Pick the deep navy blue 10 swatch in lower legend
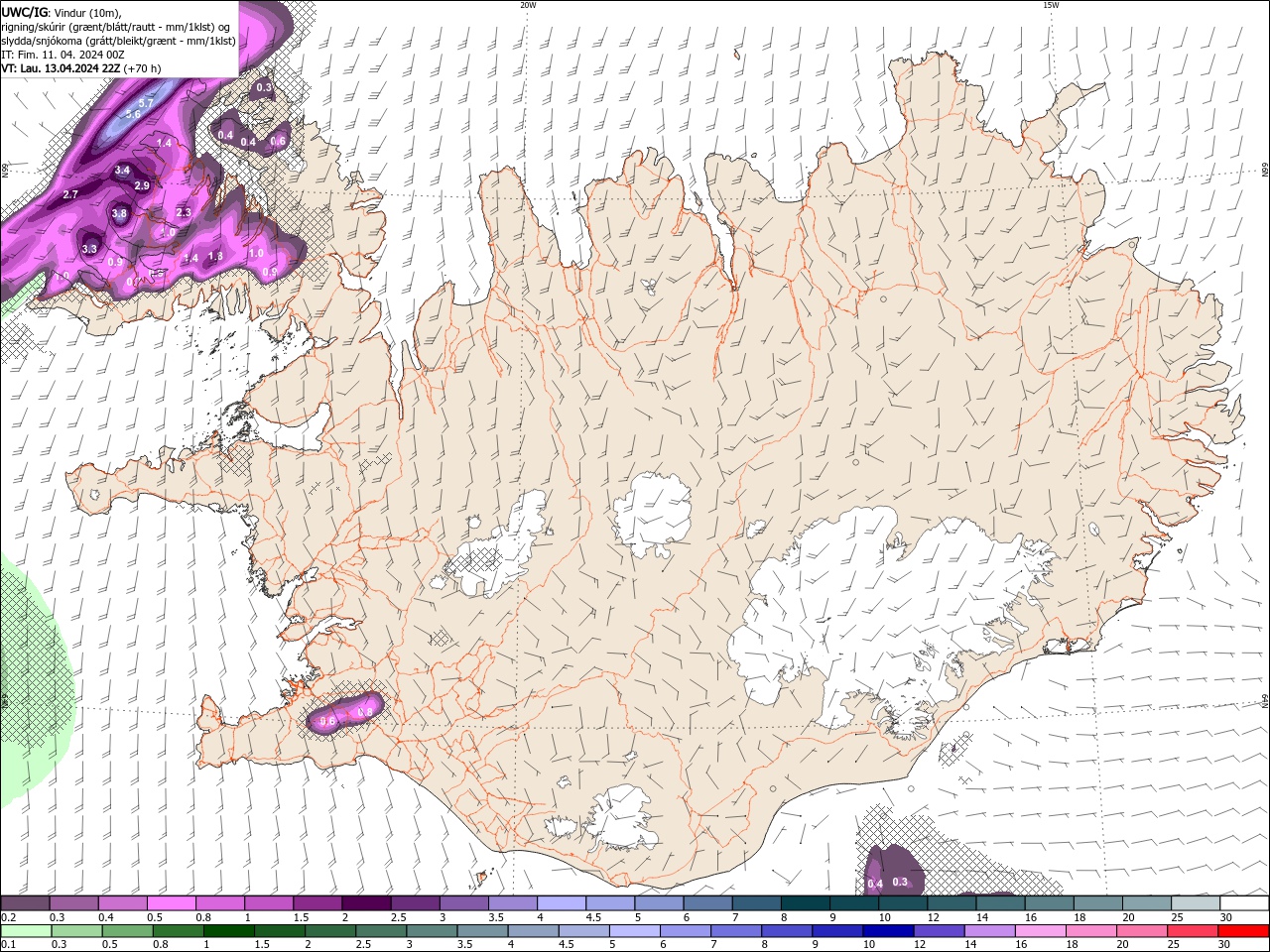This screenshot has width=1270, height=952. click(888, 931)
